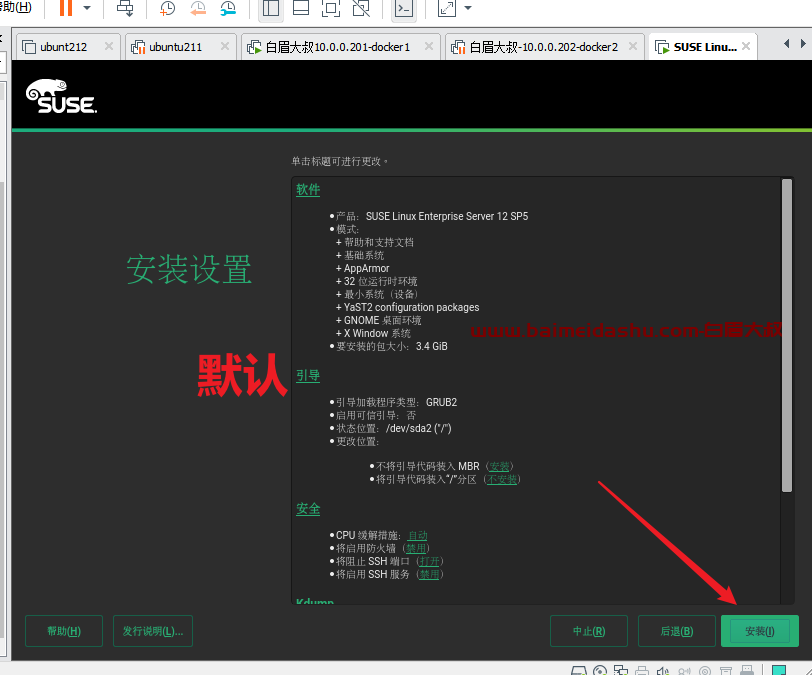Click the sound card status icon
This screenshot has height=675, width=812.
coord(663,671)
